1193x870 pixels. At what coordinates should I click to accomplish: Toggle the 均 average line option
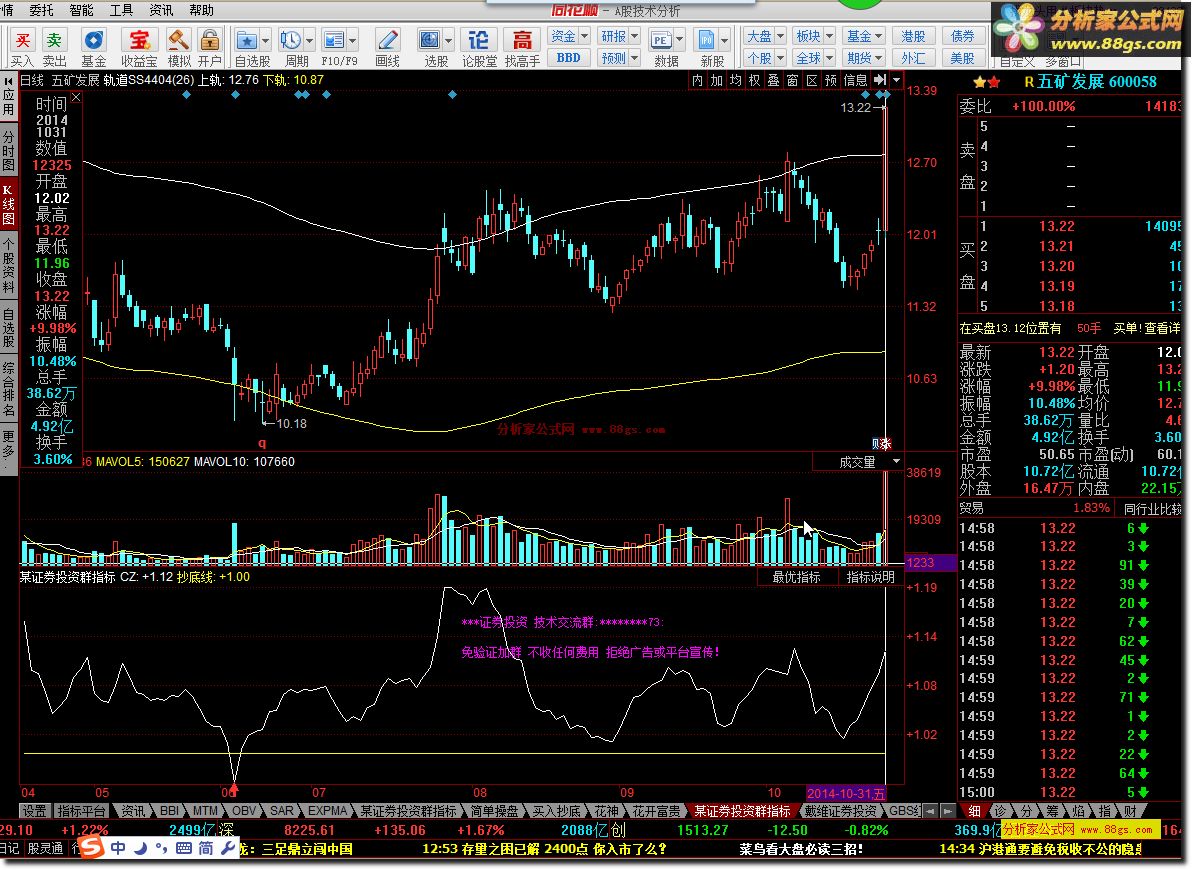click(x=736, y=80)
